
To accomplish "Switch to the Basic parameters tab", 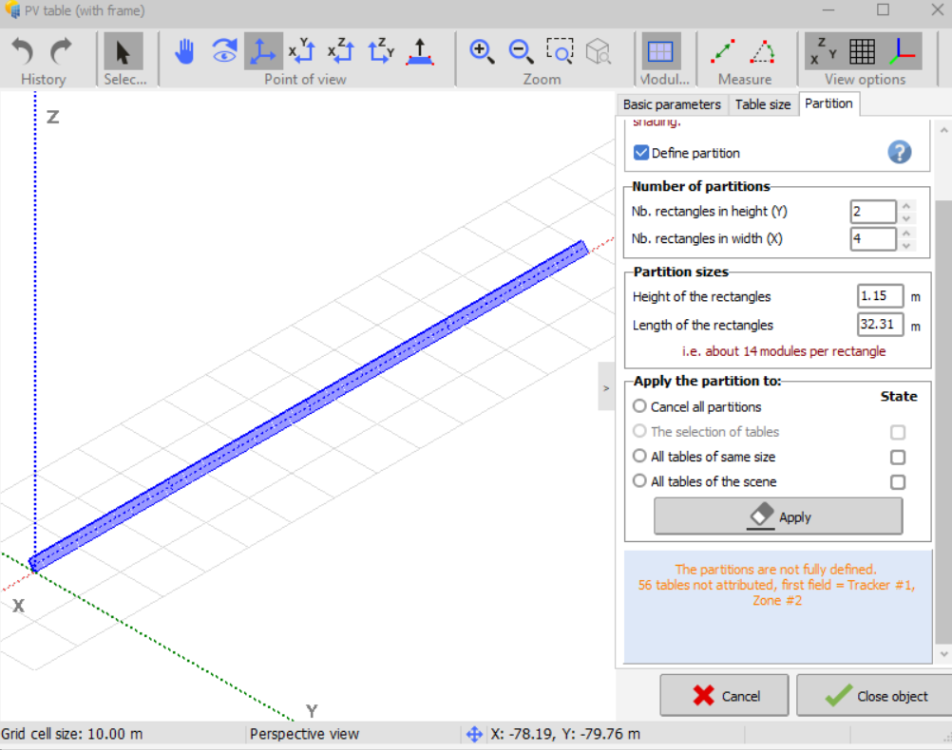I will [671, 104].
